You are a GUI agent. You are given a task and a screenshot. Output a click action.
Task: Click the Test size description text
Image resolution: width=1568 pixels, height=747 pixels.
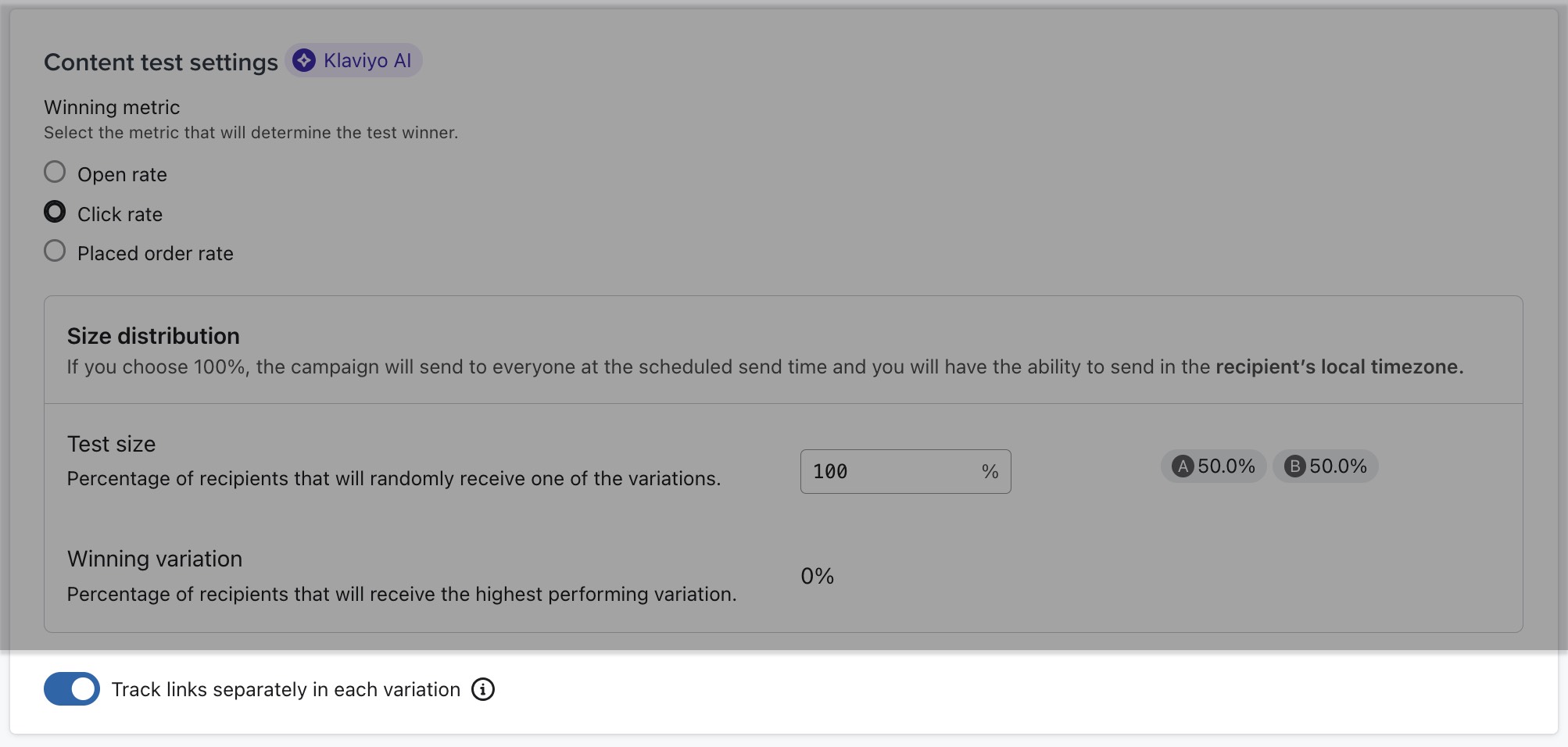394,478
